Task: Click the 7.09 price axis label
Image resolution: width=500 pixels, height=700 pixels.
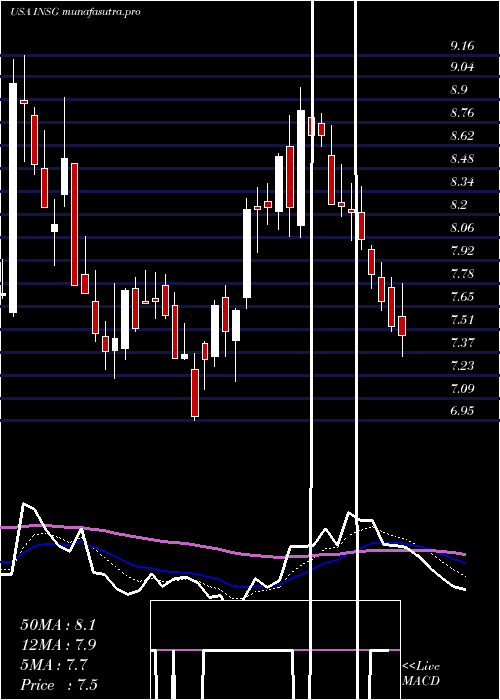Action: pyautogui.click(x=462, y=389)
